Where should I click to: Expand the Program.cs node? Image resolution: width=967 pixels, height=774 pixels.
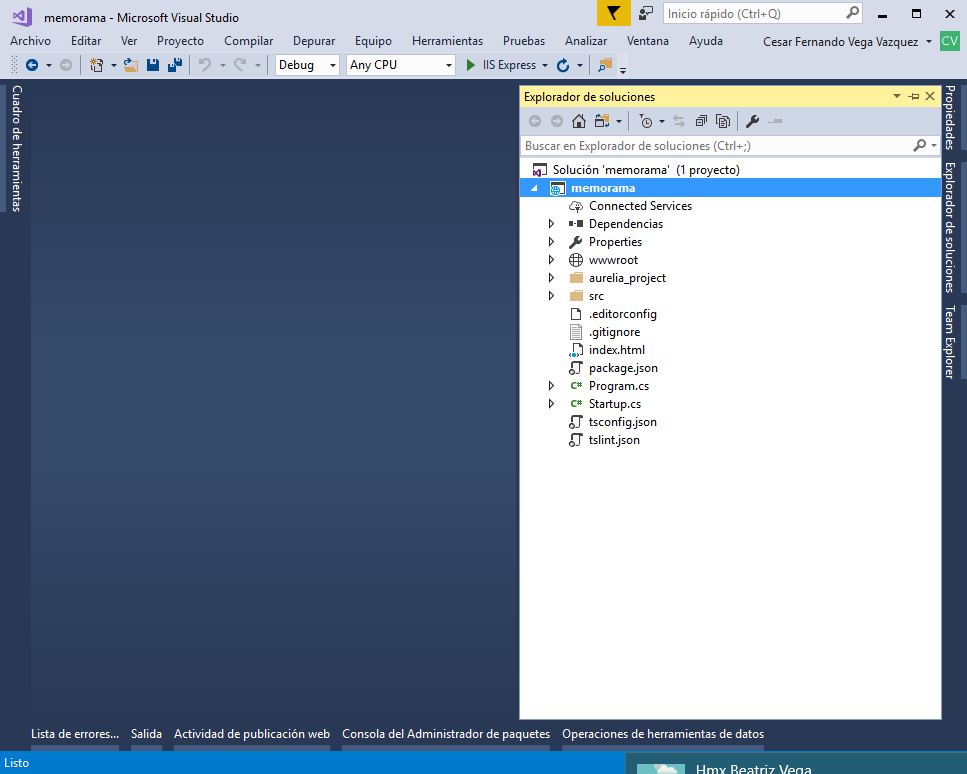[551, 386]
